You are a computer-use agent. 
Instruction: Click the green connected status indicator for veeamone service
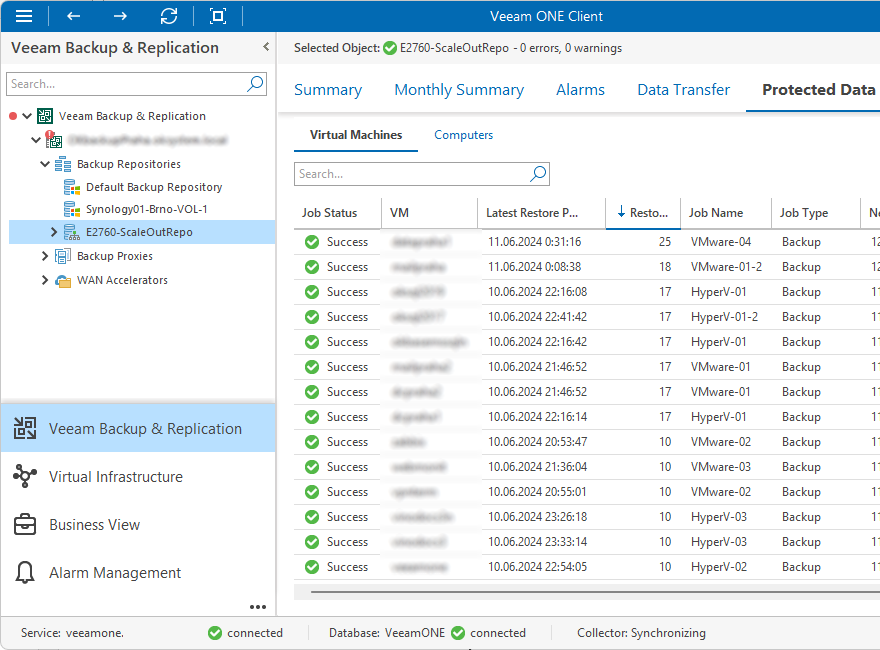[x=213, y=633]
